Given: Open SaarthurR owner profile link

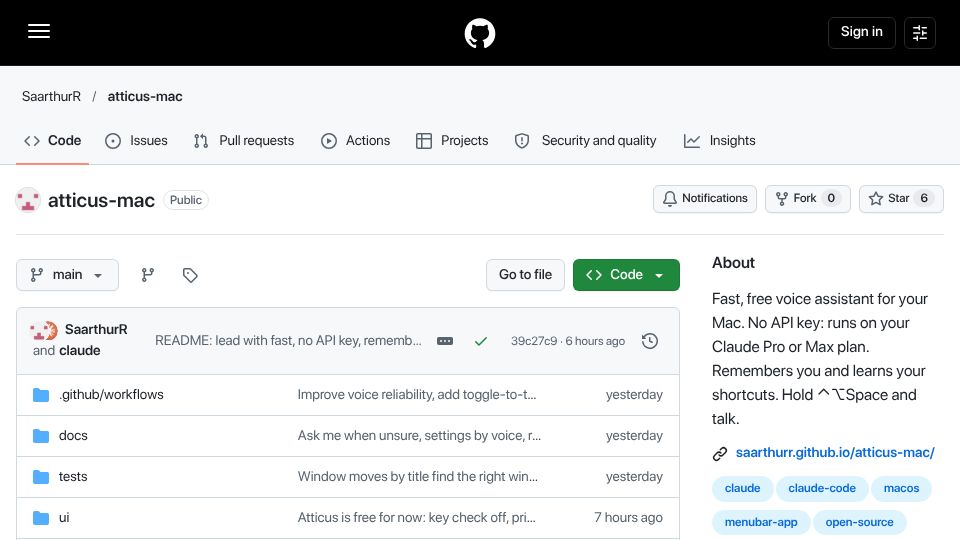Looking at the screenshot, I should coord(51,96).
